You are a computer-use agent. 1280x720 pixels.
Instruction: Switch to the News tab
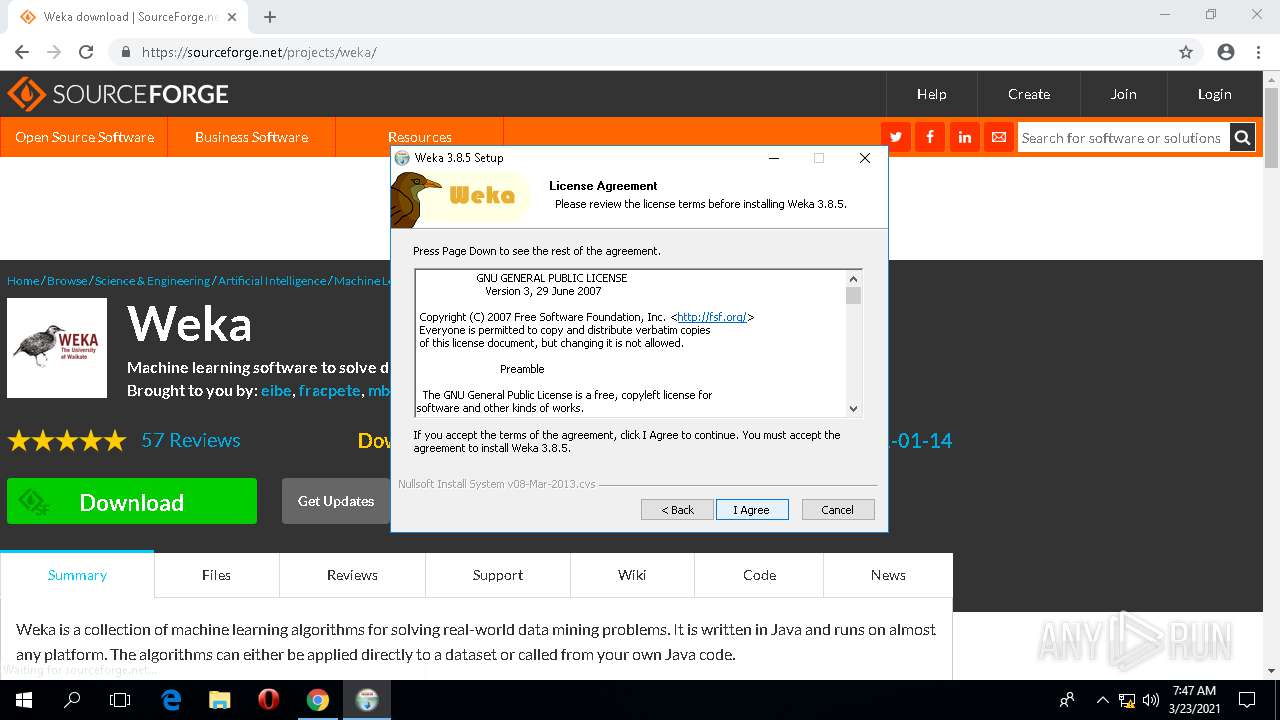[x=888, y=575]
